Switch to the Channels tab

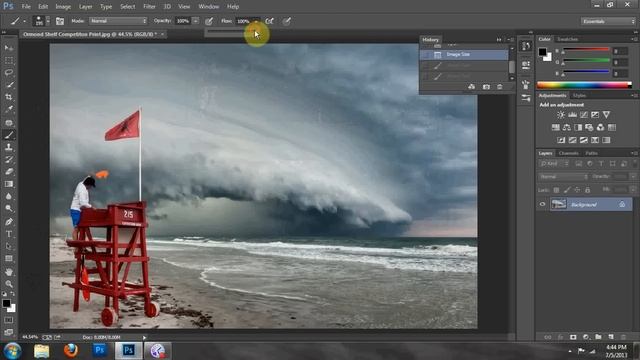569,153
